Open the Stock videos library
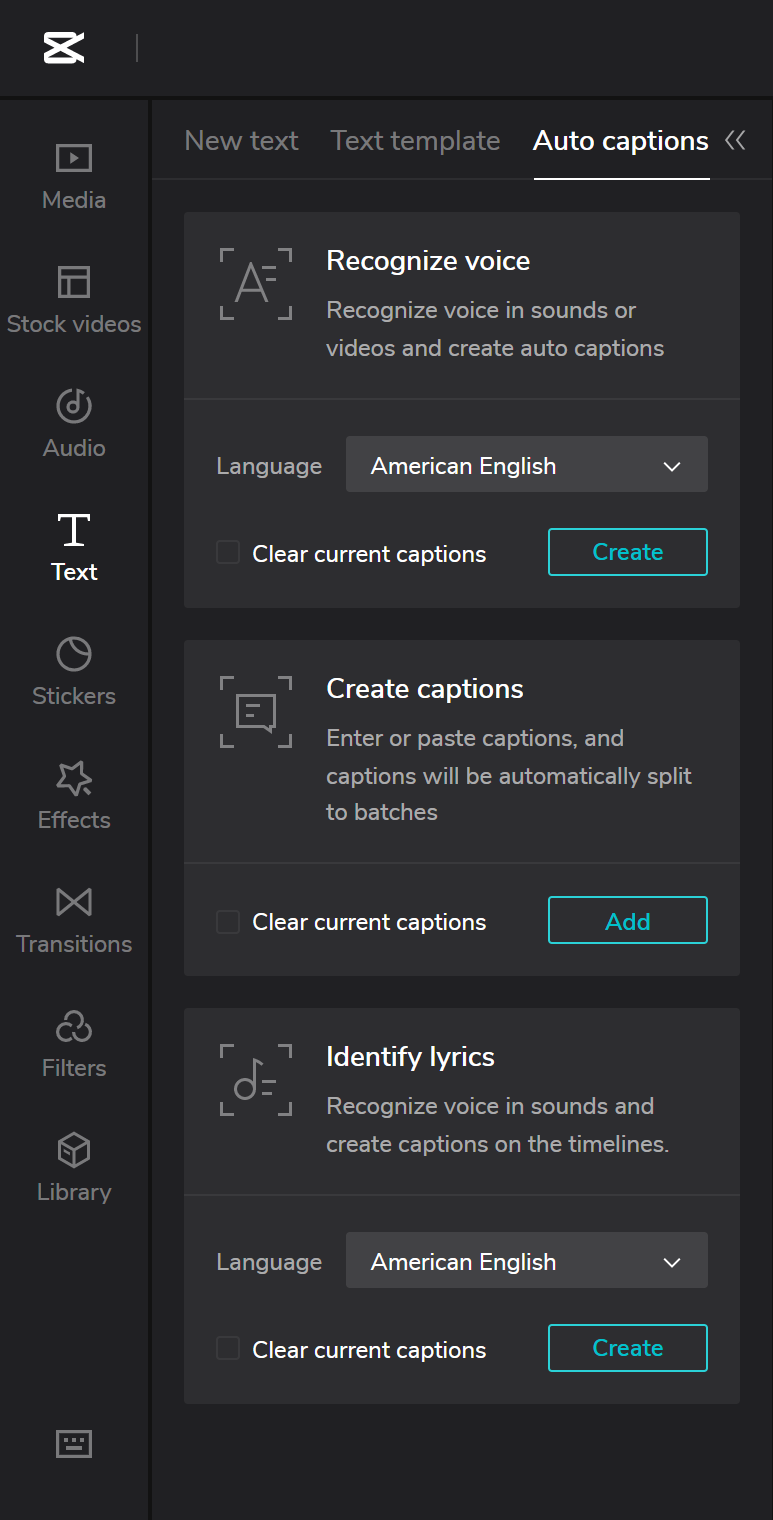 74,299
